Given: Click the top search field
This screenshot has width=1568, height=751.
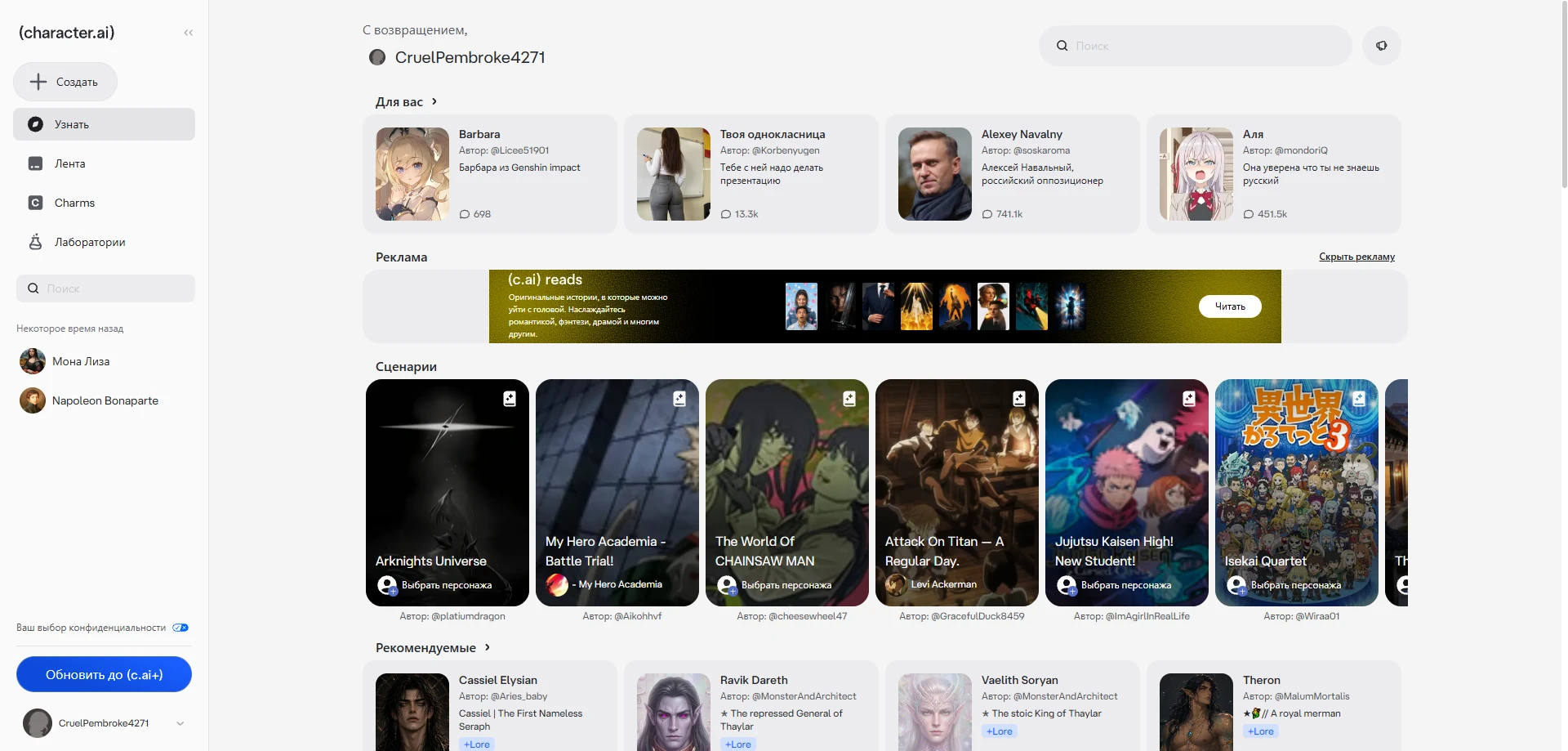Looking at the screenshot, I should [x=1196, y=46].
